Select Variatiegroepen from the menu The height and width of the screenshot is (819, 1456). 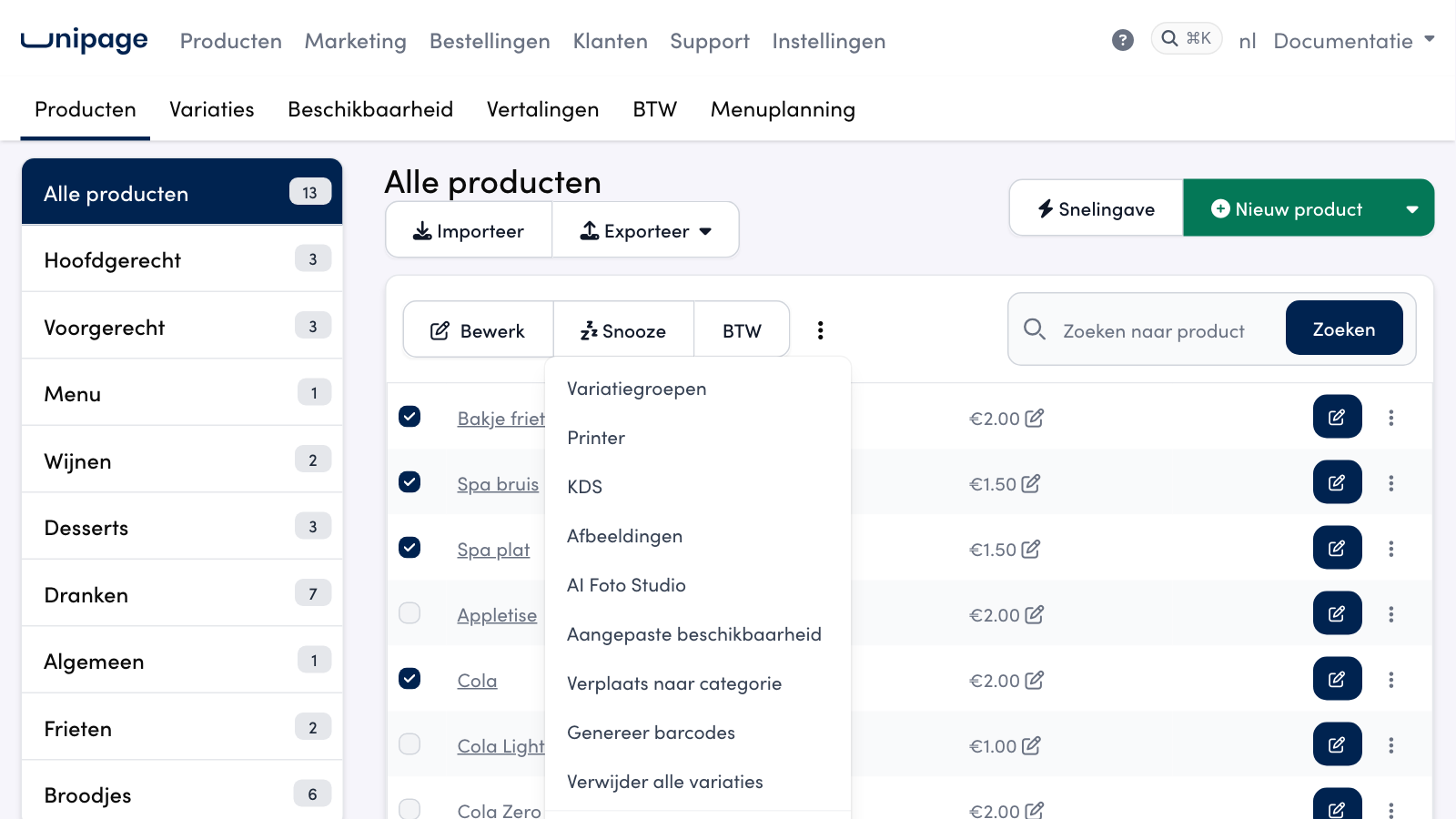(698, 389)
